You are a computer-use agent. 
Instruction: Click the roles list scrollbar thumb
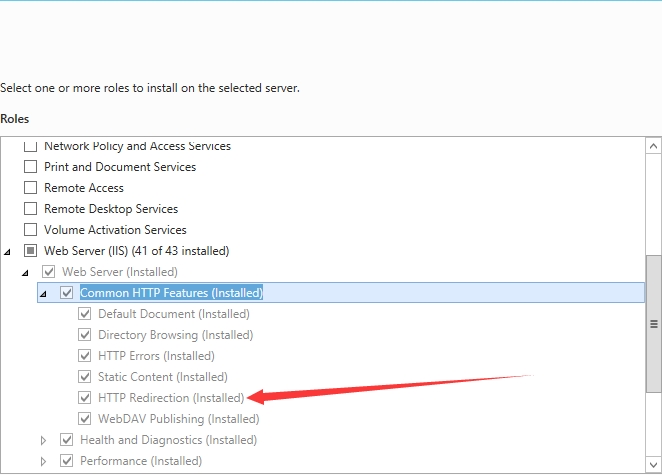tap(653, 324)
